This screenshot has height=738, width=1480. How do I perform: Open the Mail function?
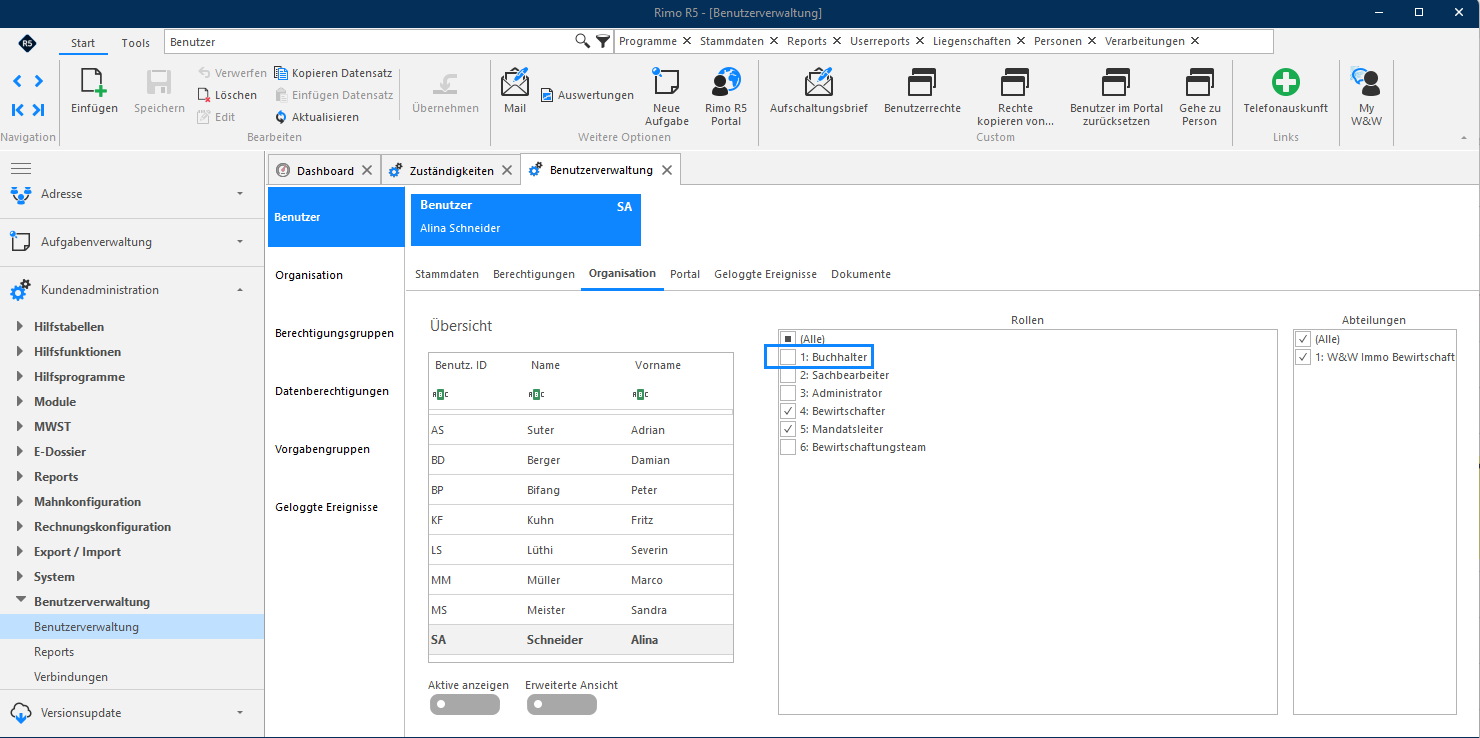pyautogui.click(x=515, y=90)
